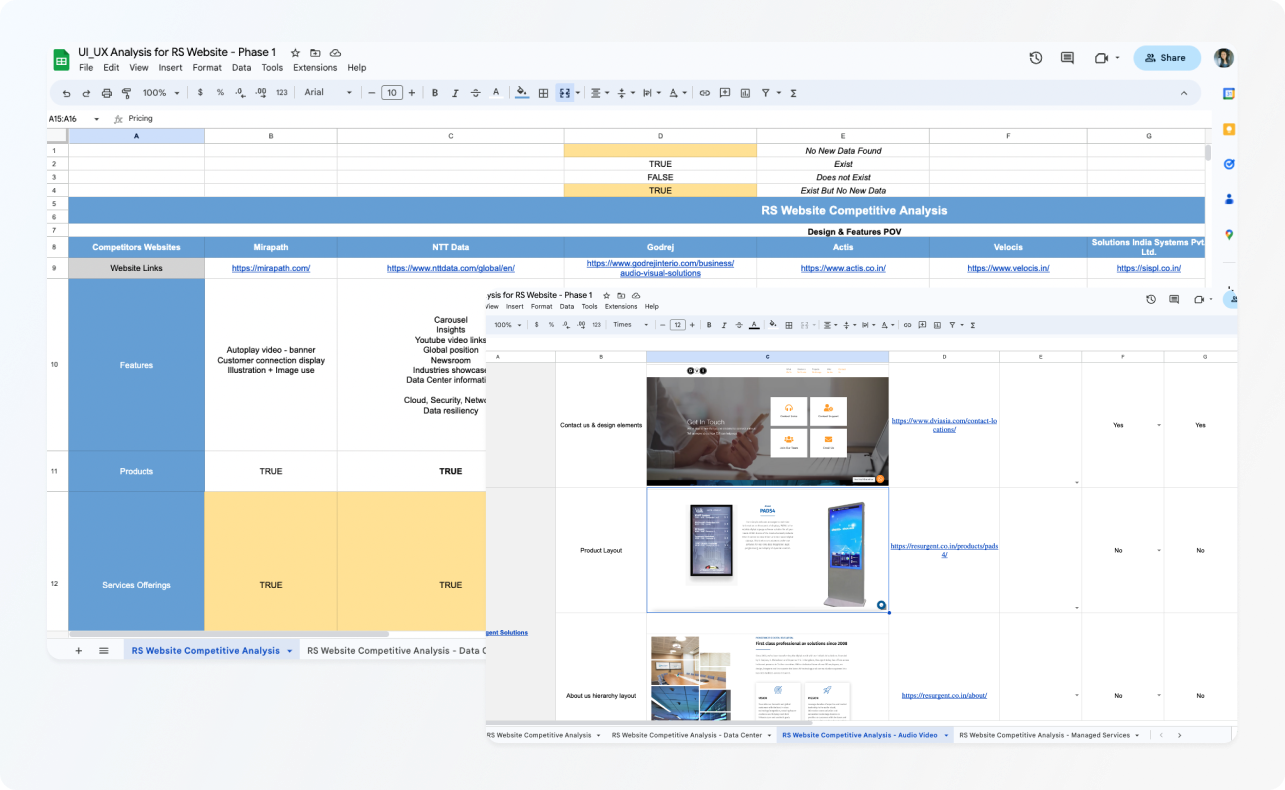
Task: Click the dviasia contact page thumbnail
Action: [x=767, y=425]
